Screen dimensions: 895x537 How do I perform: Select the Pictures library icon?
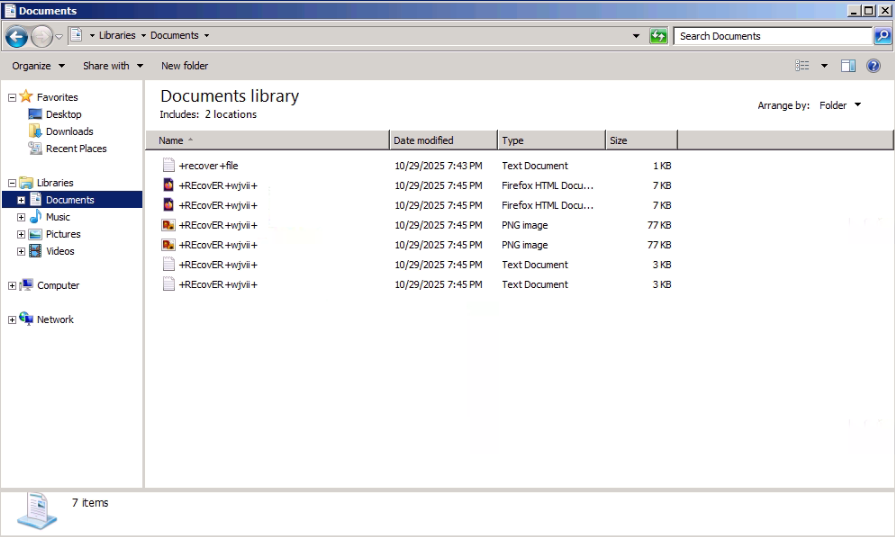[35, 234]
